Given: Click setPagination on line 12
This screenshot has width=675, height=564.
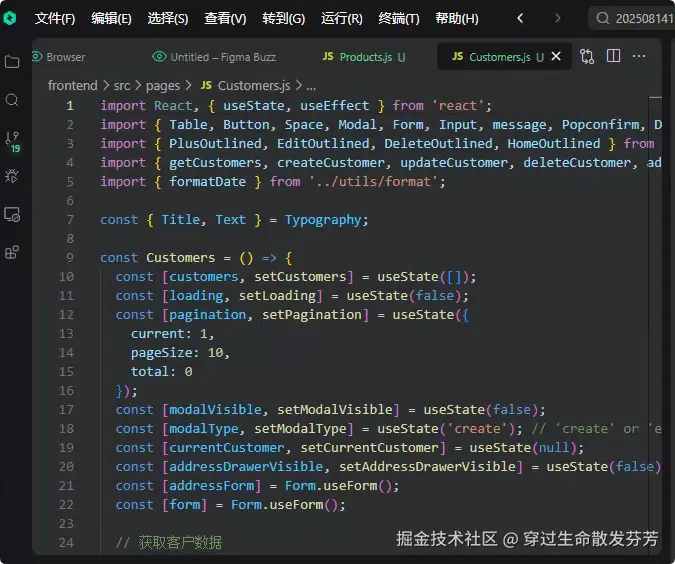Looking at the screenshot, I should pos(312,315).
